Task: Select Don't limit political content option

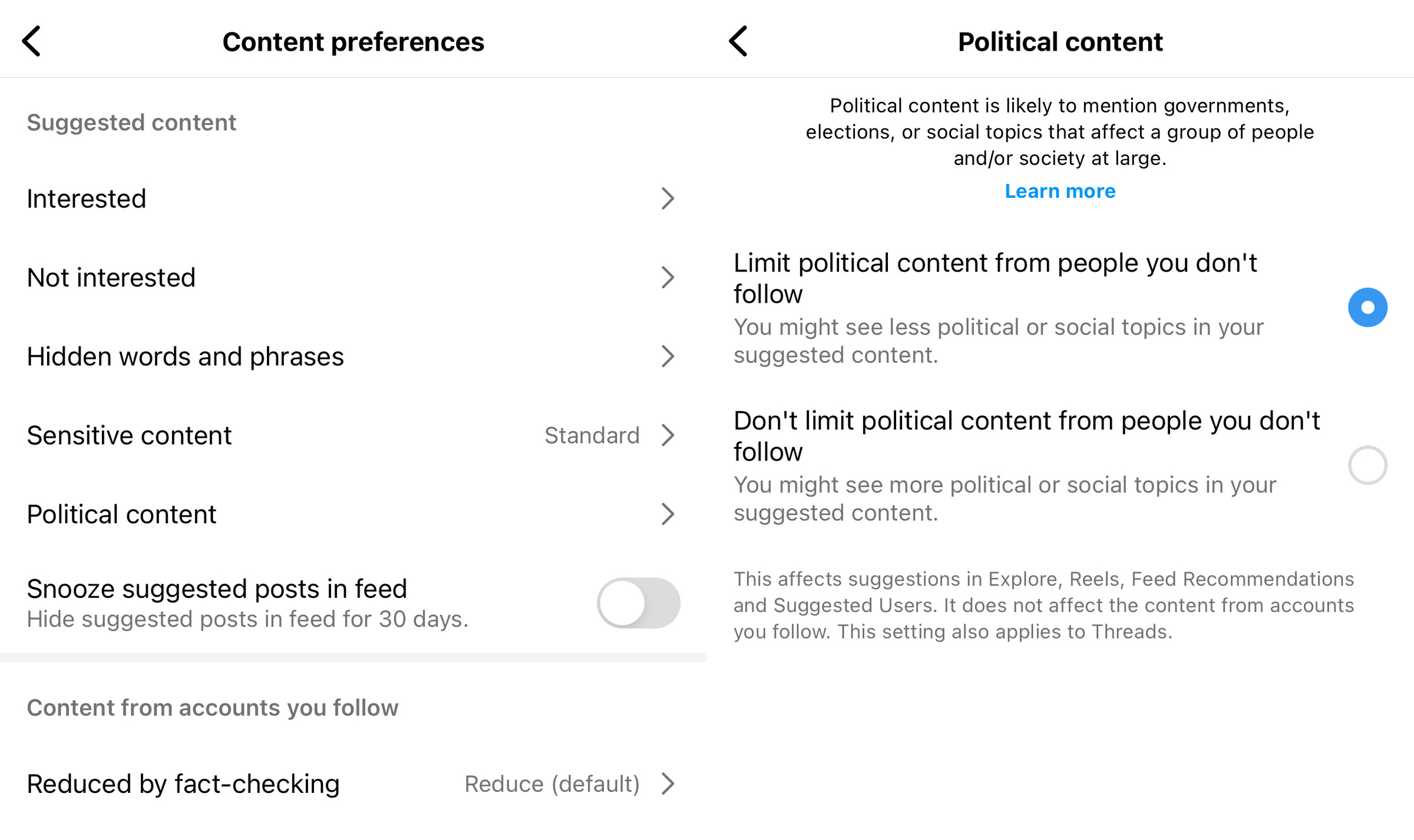Action: (1367, 465)
